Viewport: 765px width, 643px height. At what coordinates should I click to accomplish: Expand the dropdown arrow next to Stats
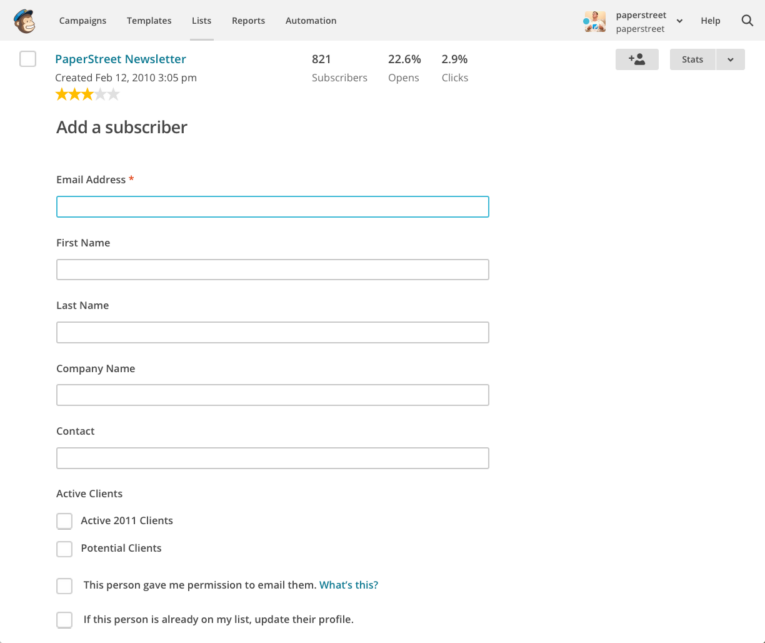coord(730,60)
